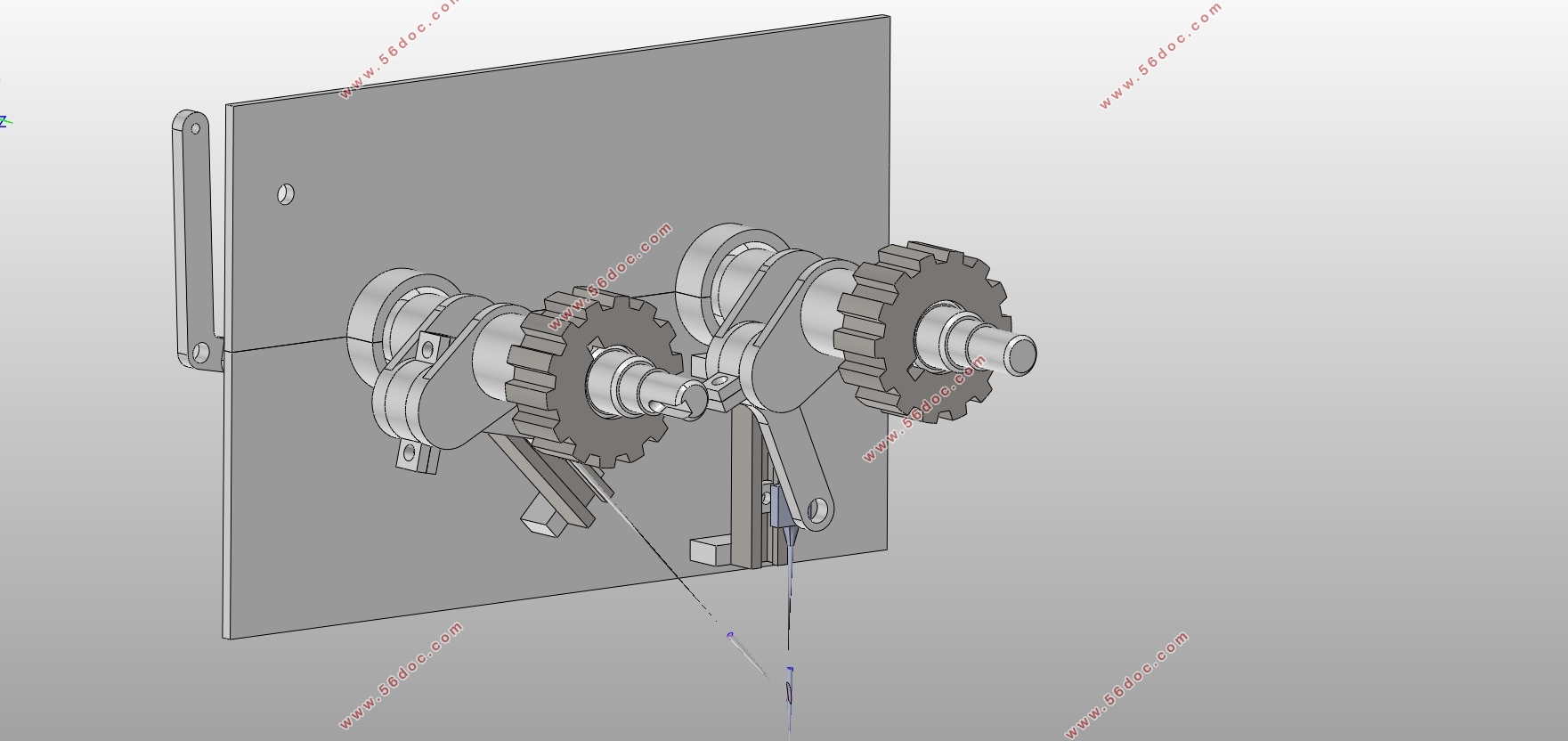The image size is (1568, 741).
Task: Click the small rectangular block beside vertical rail
Action: click(x=709, y=550)
